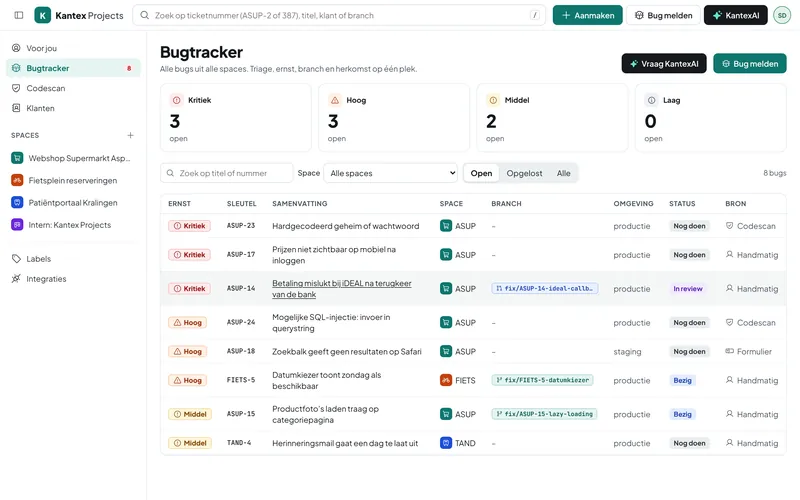Viewport: 800px width, 500px height.
Task: Click the slash shortcut badge in search bar
Action: point(535,15)
